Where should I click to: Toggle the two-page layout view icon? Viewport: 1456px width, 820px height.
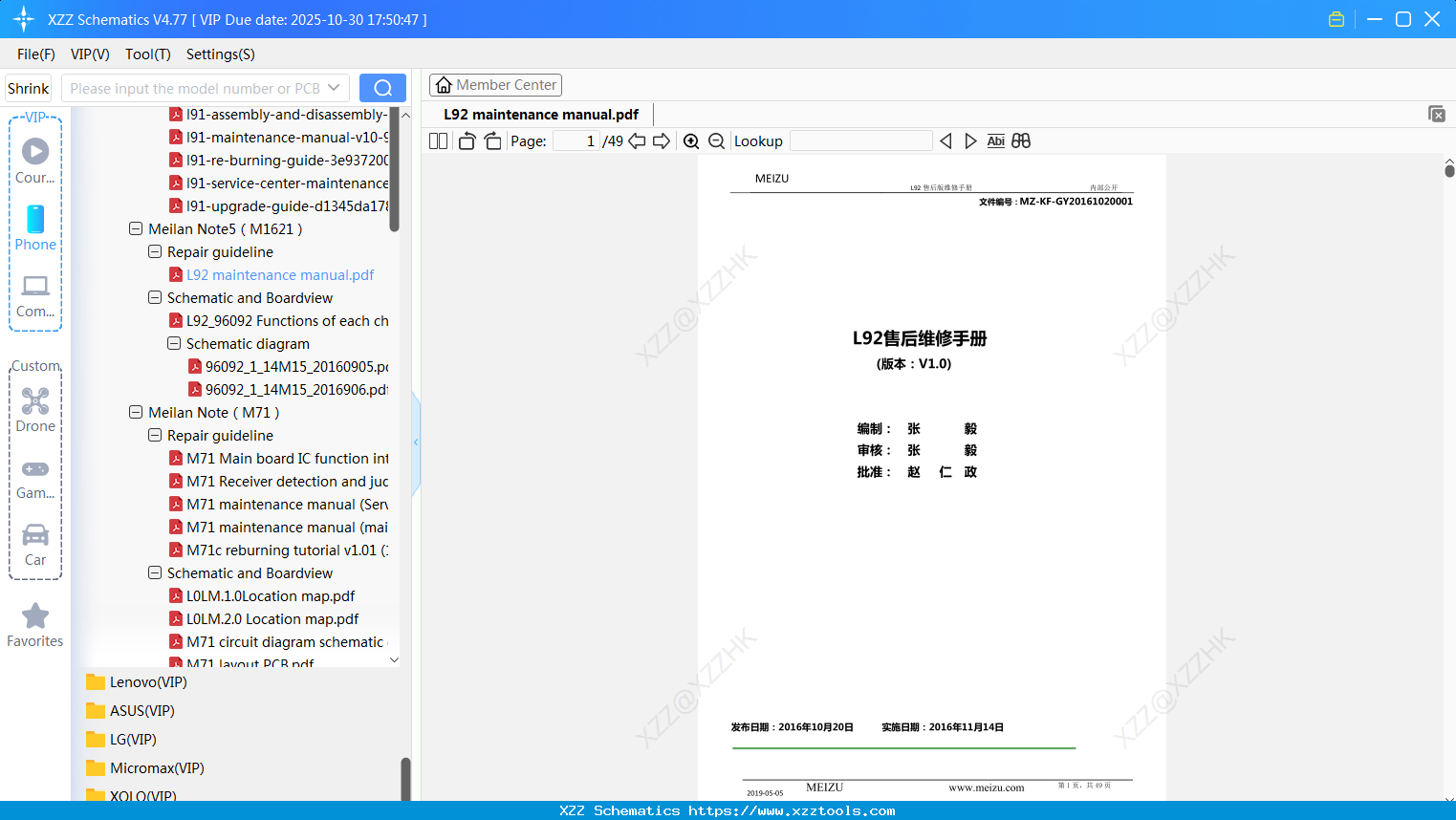click(438, 141)
